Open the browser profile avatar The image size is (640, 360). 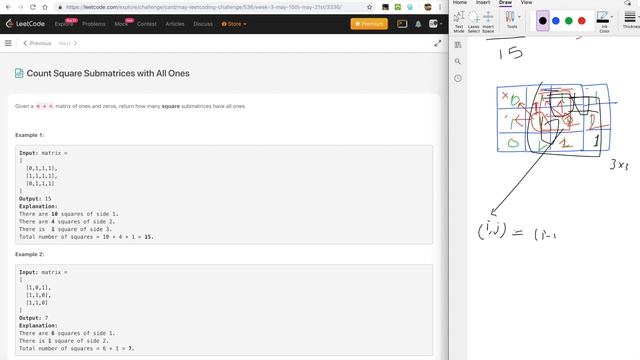click(427, 7)
